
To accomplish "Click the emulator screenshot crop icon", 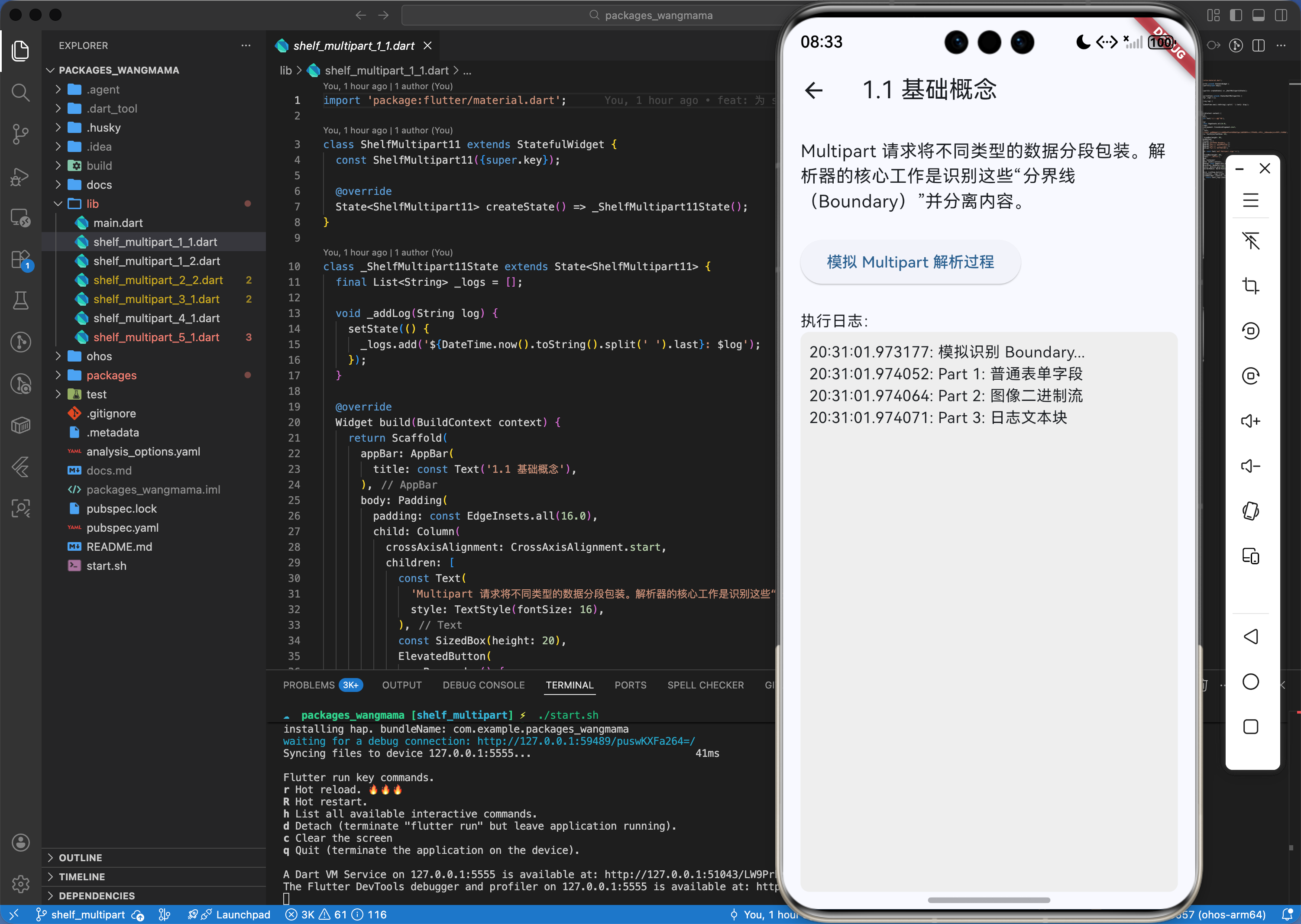I will click(x=1250, y=286).
